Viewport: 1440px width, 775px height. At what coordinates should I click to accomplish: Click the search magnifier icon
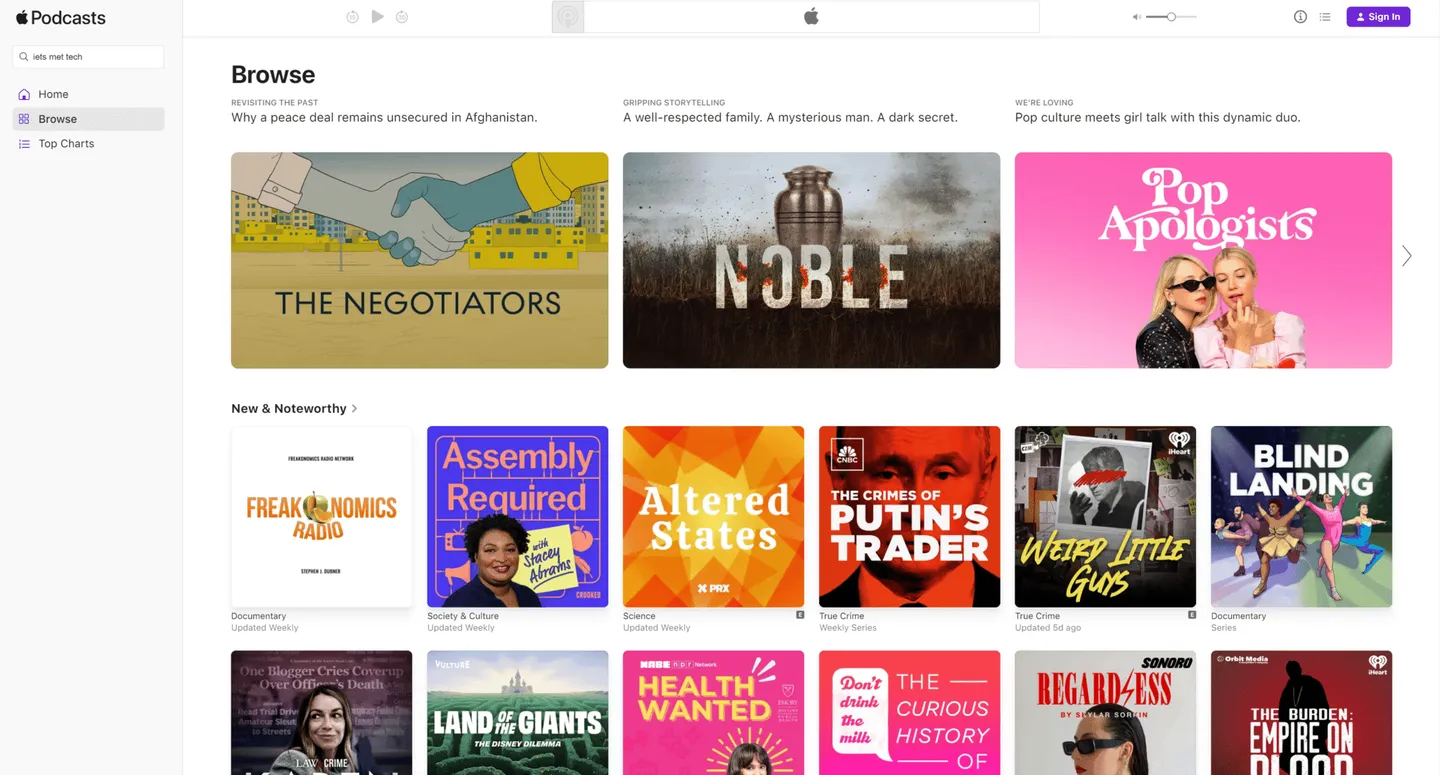tap(24, 57)
